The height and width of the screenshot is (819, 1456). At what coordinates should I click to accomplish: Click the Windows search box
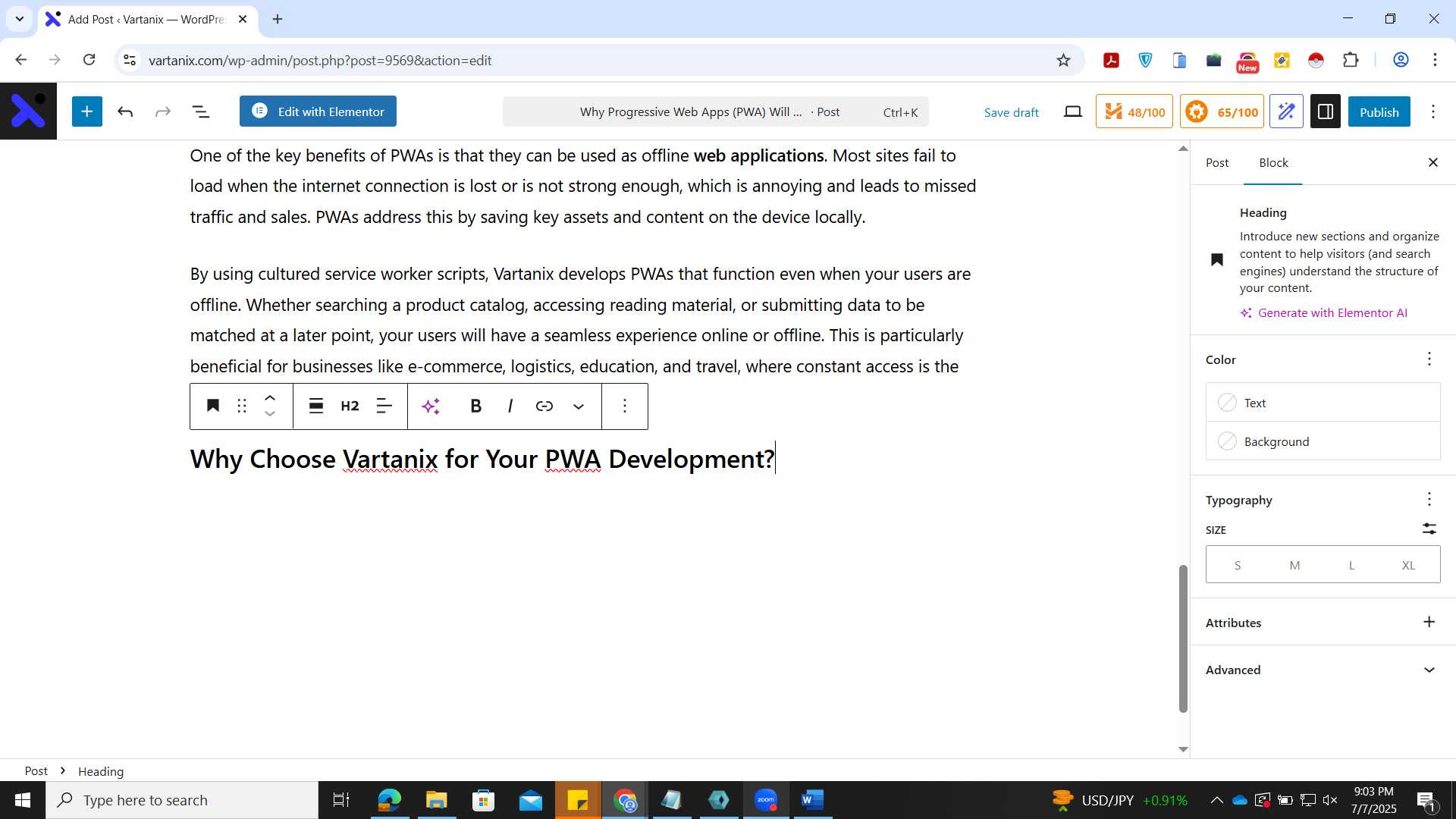coord(182,800)
